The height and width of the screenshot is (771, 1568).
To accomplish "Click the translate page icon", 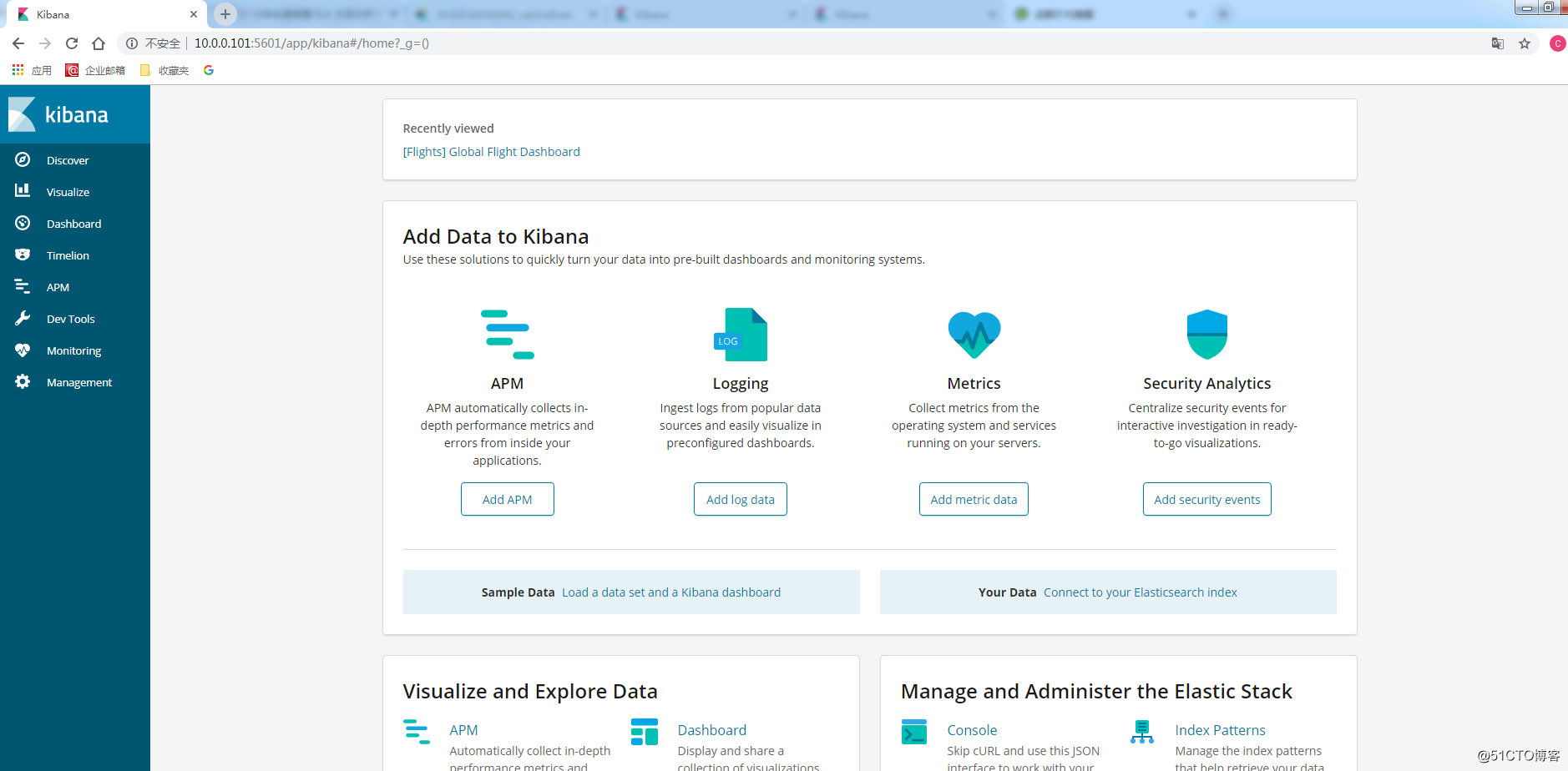I will click(1498, 43).
